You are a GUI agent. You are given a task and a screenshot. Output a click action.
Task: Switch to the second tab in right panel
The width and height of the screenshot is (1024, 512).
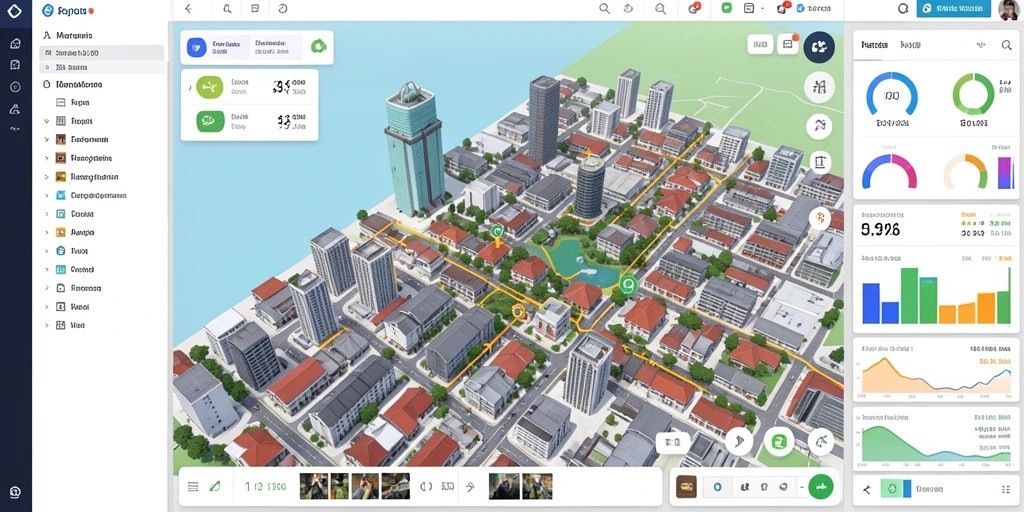[x=910, y=45]
